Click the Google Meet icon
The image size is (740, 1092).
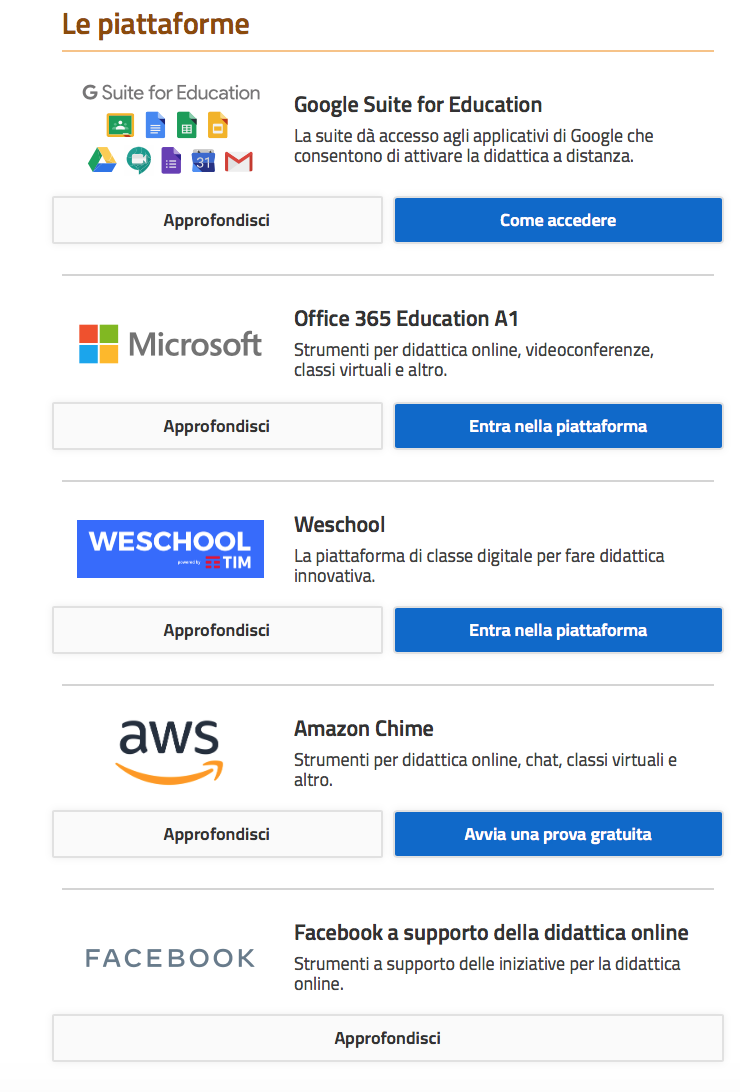click(x=139, y=160)
